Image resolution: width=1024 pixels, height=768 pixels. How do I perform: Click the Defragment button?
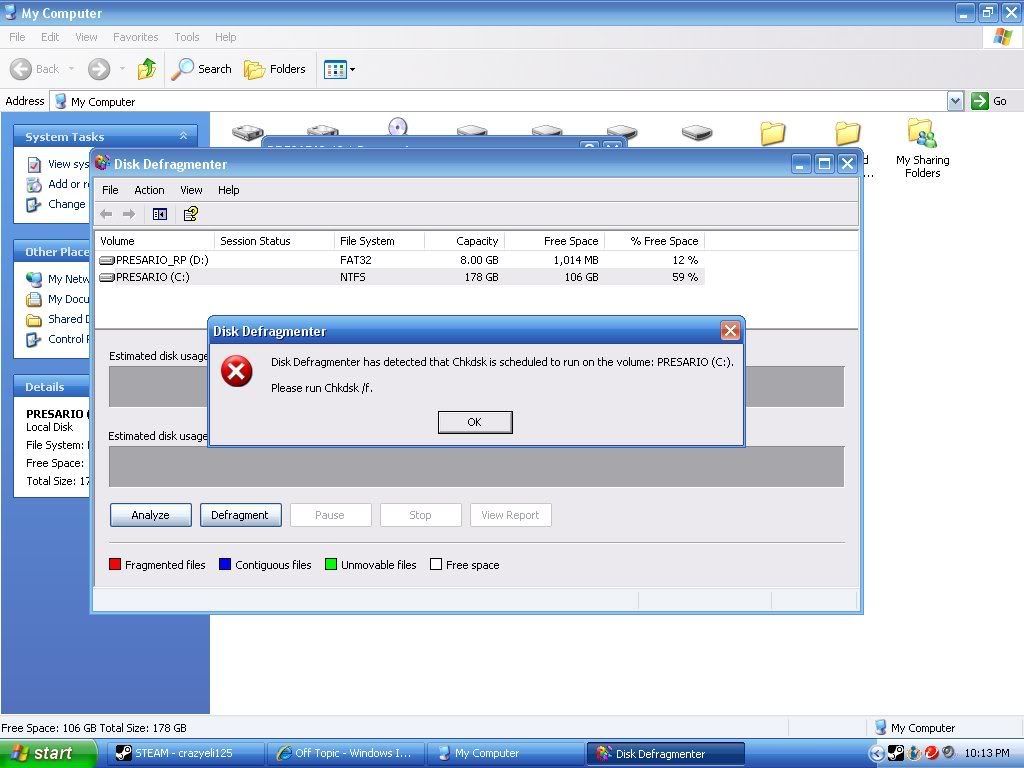[x=240, y=515]
